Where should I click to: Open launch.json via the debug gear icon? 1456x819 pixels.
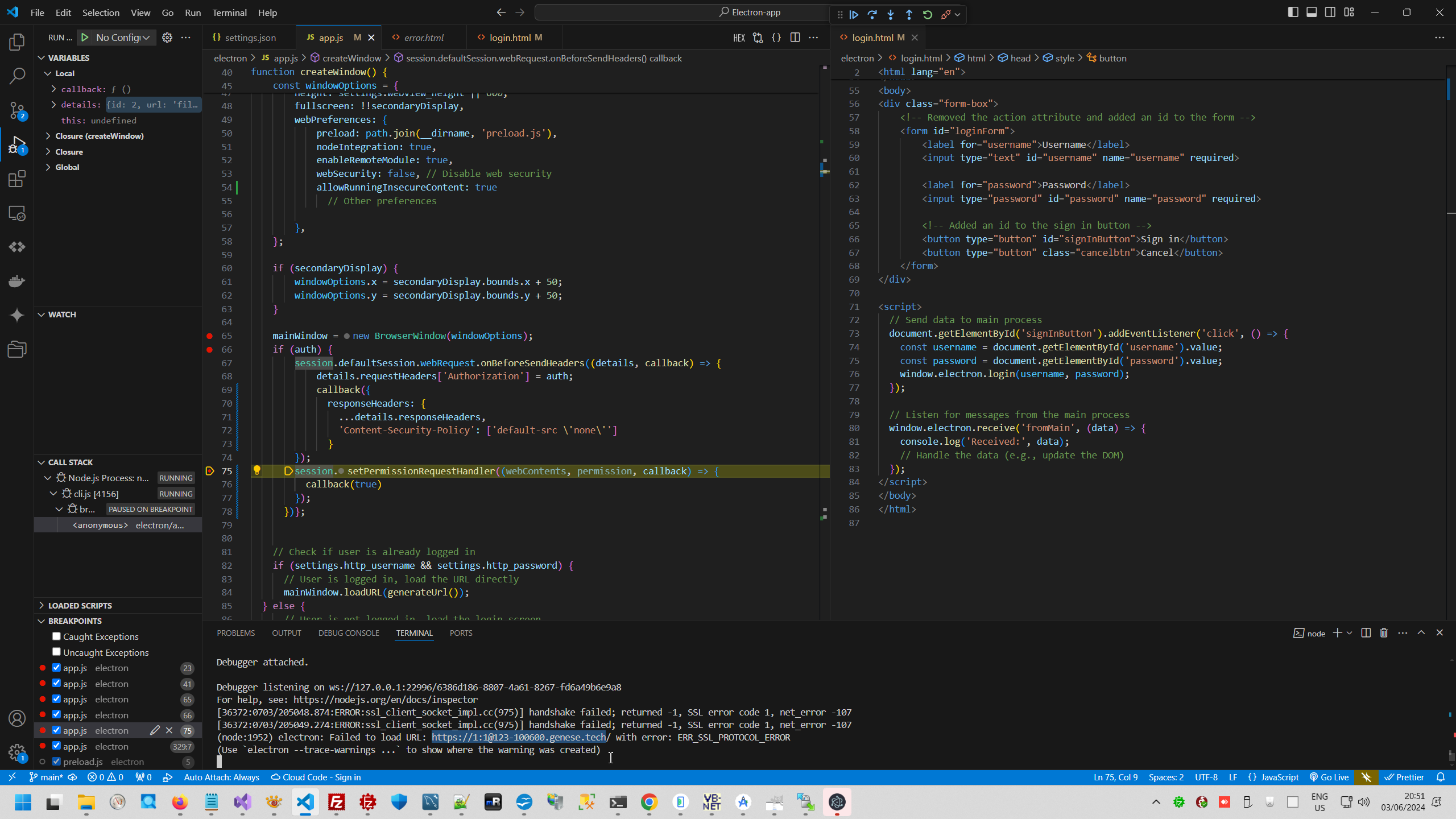tap(167, 38)
